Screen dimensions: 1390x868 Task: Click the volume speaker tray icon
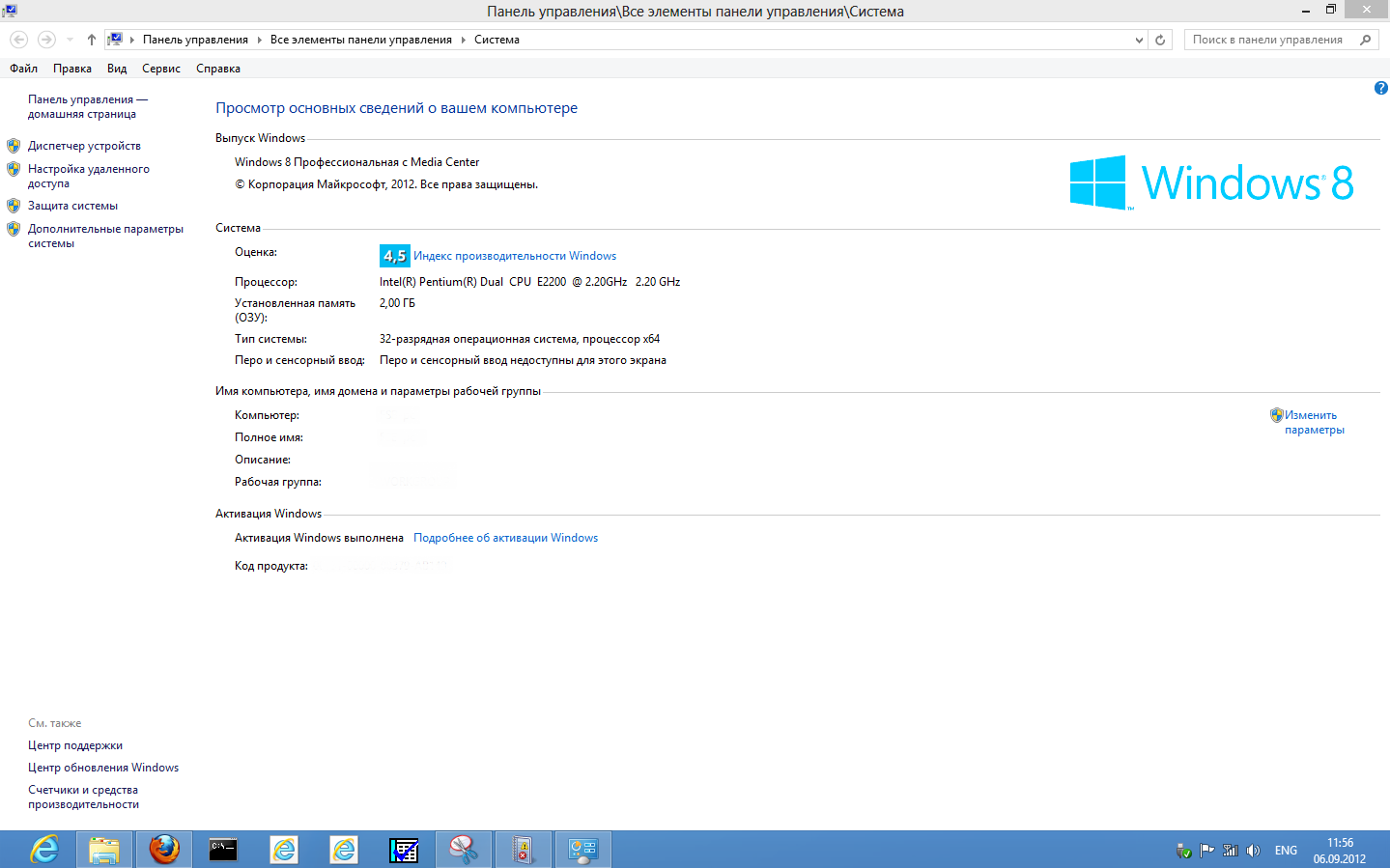tap(1253, 851)
